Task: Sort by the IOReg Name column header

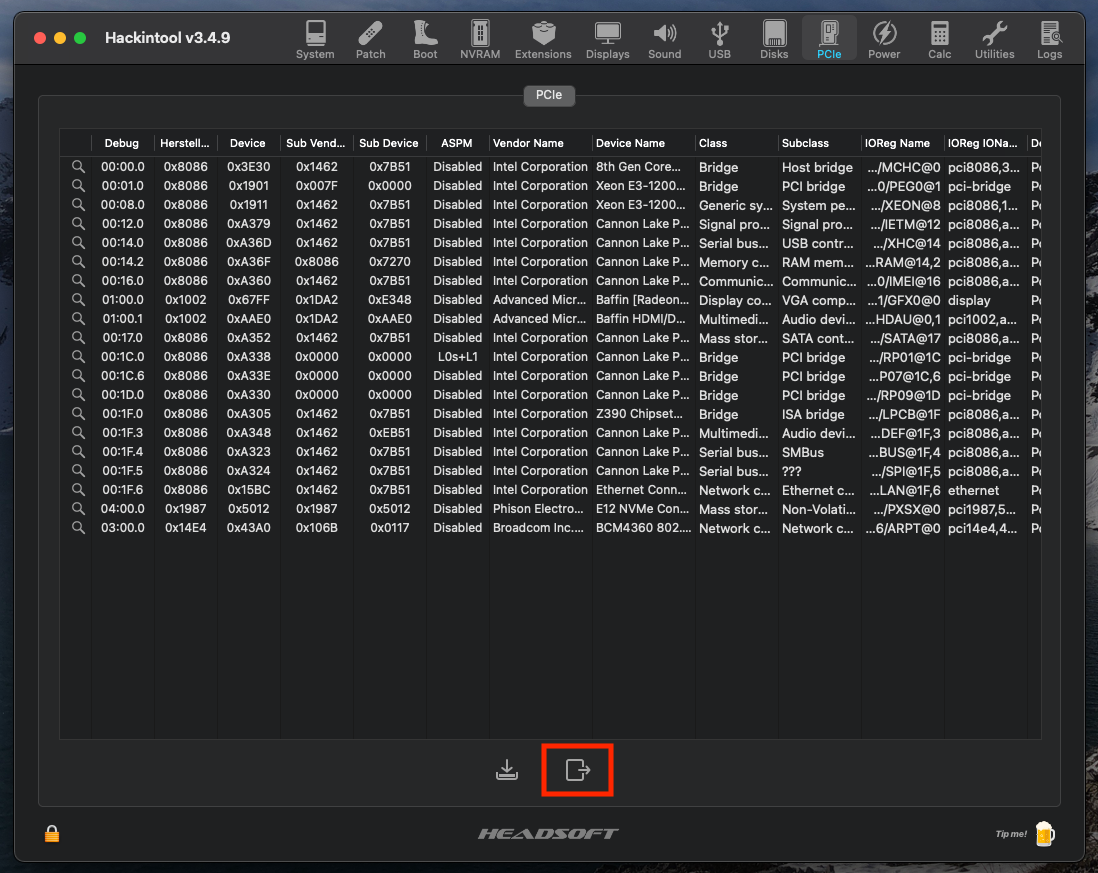Action: (902, 143)
